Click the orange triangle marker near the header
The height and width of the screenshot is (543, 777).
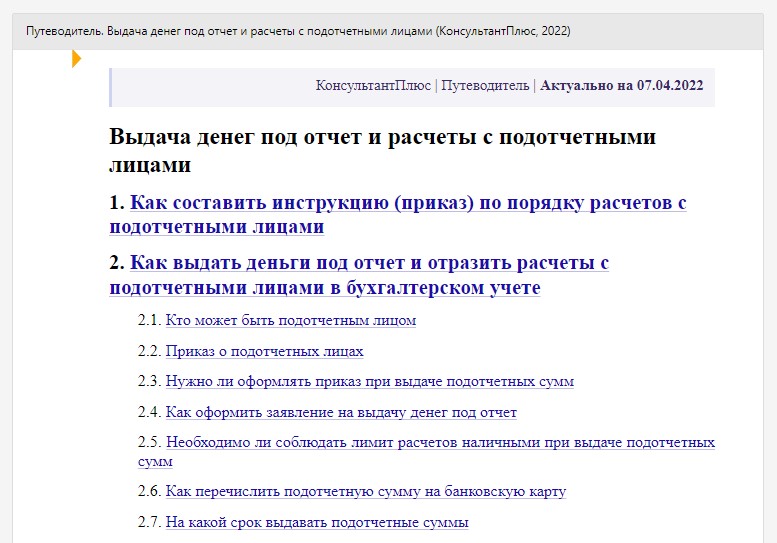76,59
